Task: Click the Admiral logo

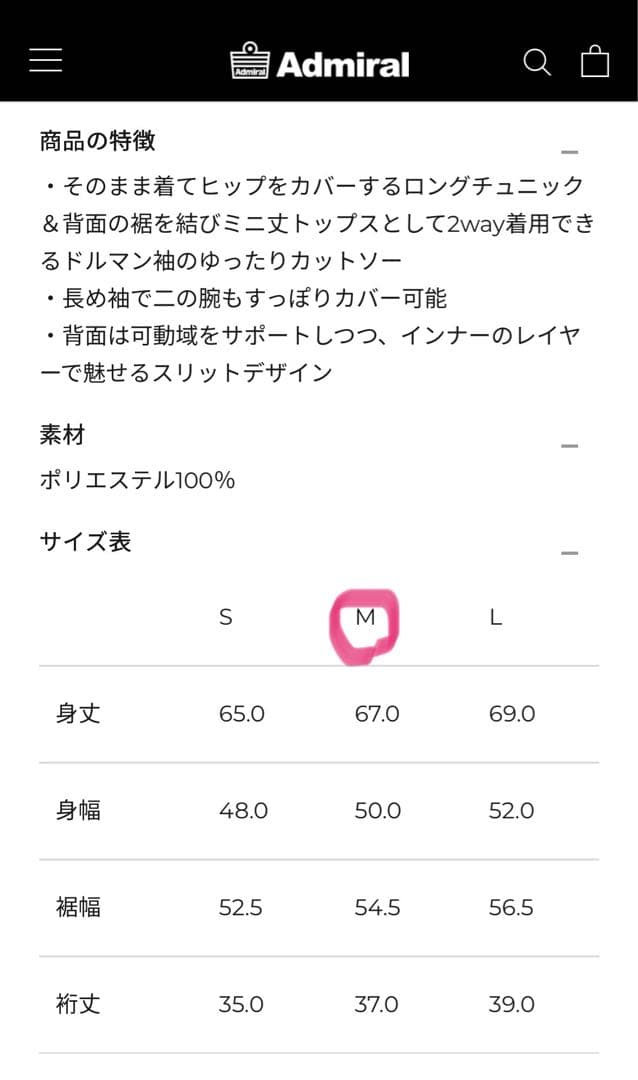Action: [320, 61]
